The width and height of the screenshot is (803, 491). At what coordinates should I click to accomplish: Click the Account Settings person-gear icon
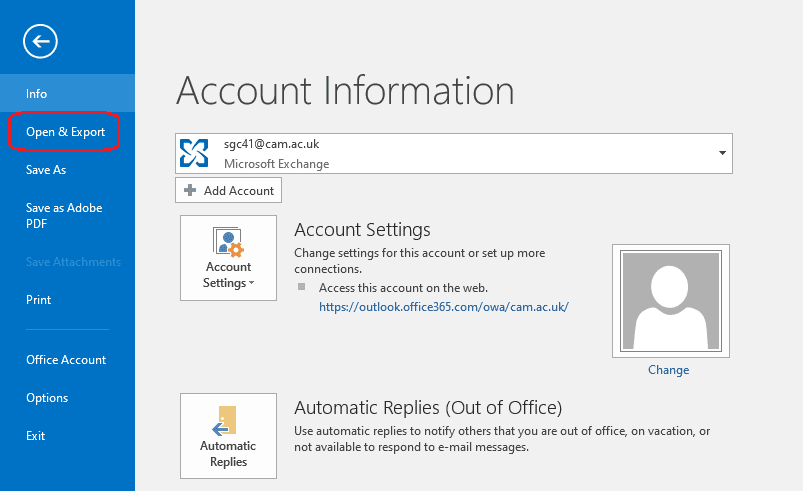pos(229,243)
